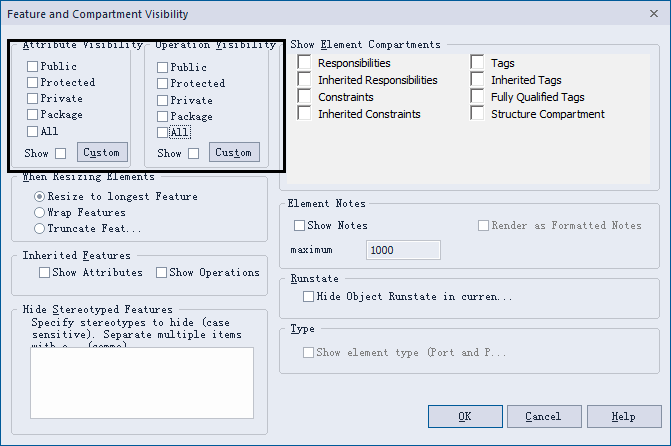Click the maximum notes length field
Viewport: 671px width, 446px height.
pos(403,250)
